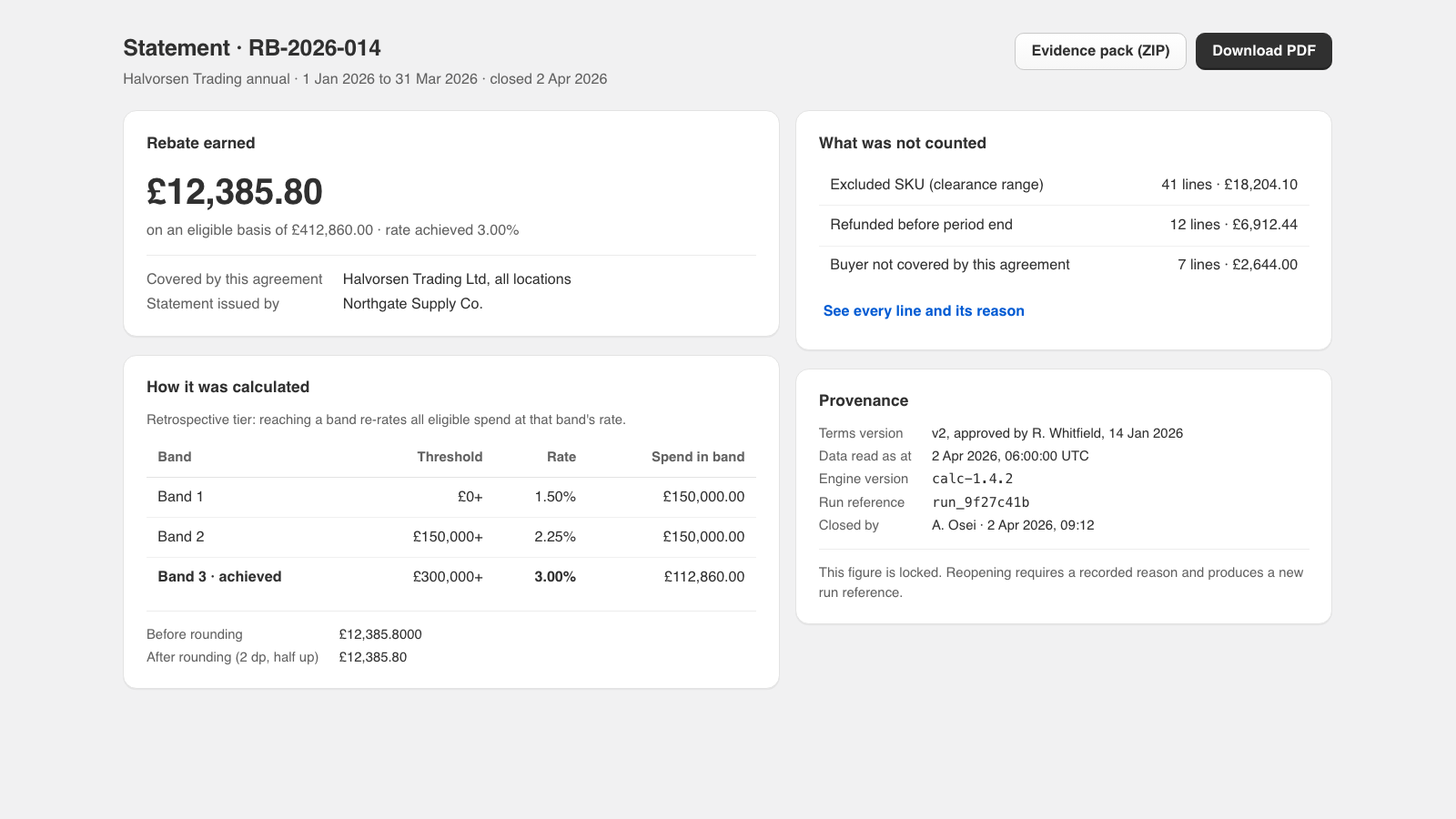Open See every line and its reason
The height and width of the screenshot is (819, 1456).
(x=924, y=311)
